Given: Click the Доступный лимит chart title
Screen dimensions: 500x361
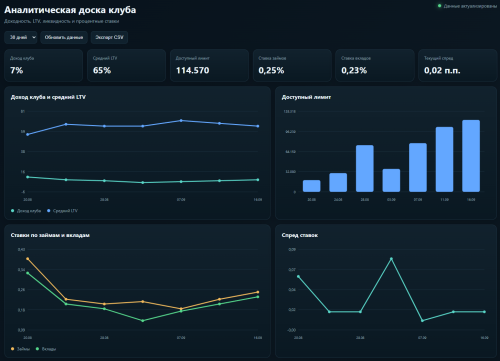Looking at the screenshot, I should coord(306,97).
